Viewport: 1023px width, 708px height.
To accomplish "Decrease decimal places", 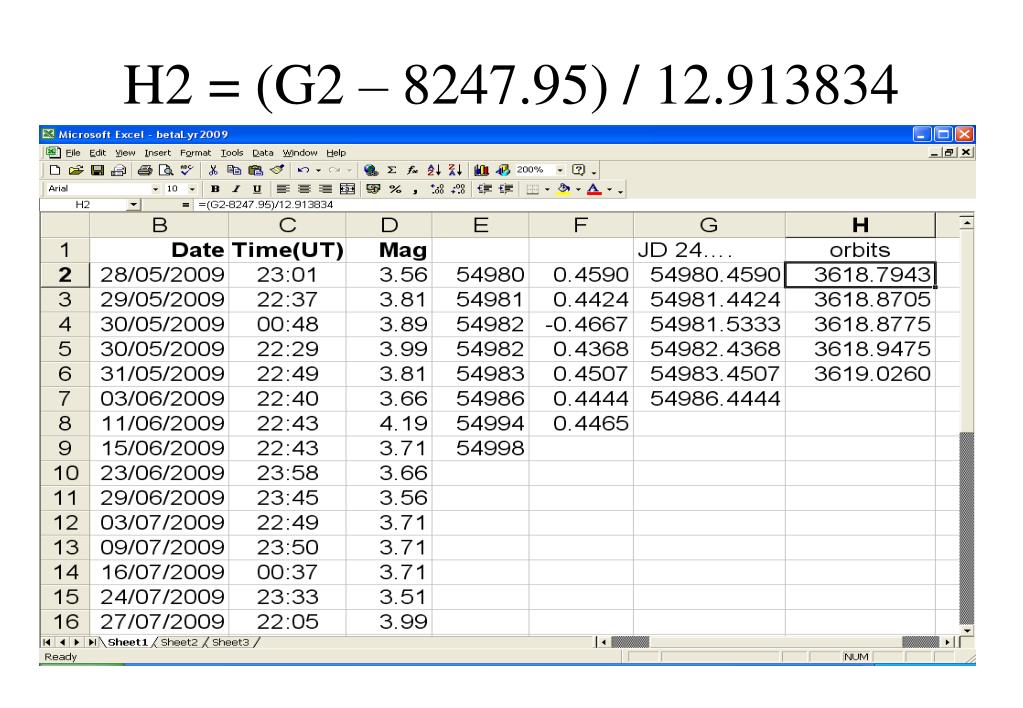I will click(458, 189).
